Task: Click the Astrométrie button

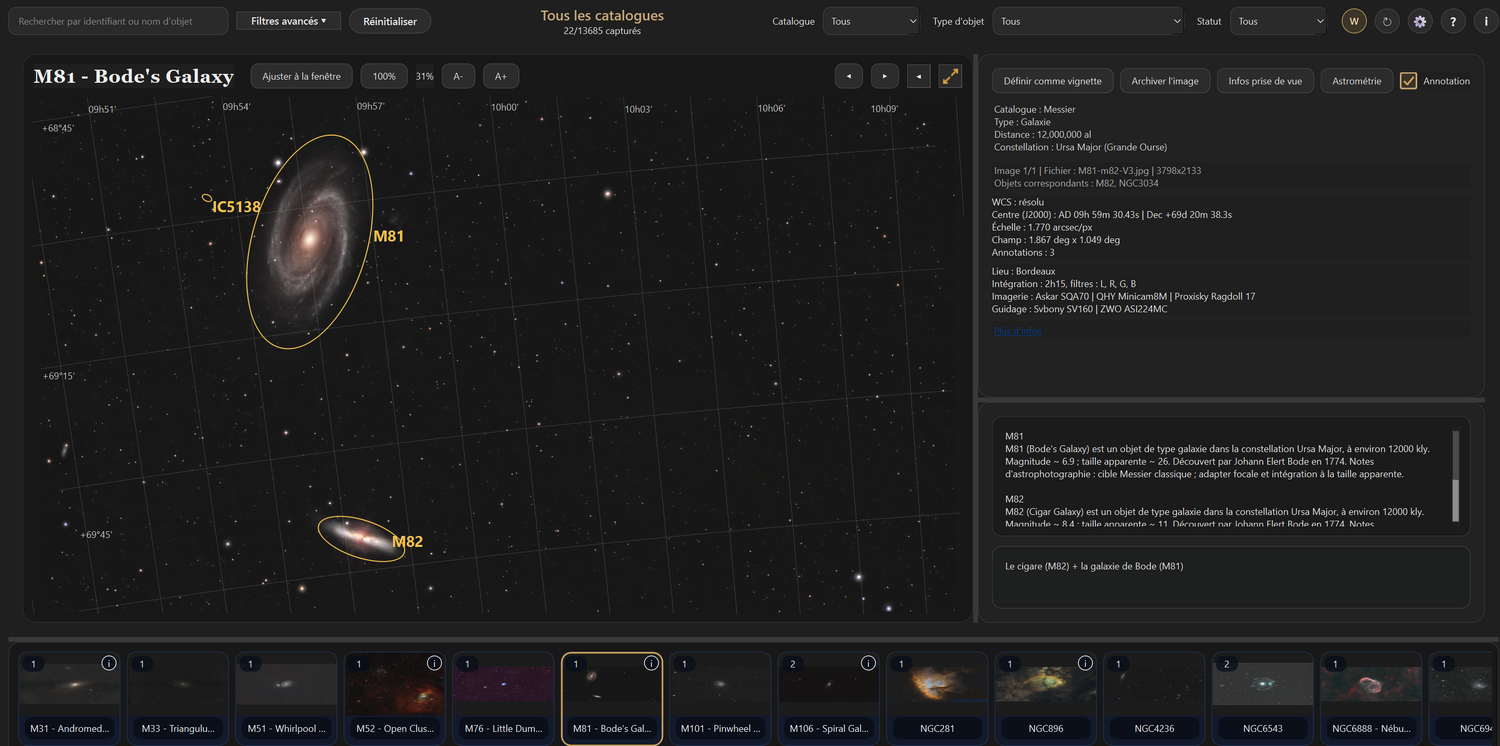Action: 1356,81
